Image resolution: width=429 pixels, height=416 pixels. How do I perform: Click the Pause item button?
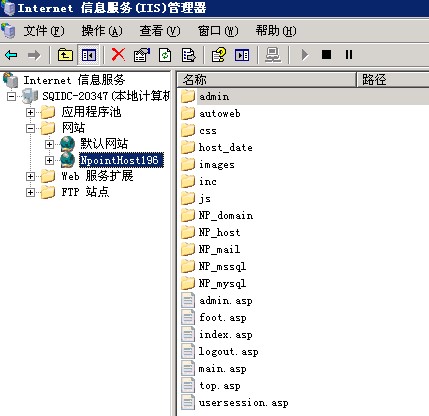click(349, 54)
